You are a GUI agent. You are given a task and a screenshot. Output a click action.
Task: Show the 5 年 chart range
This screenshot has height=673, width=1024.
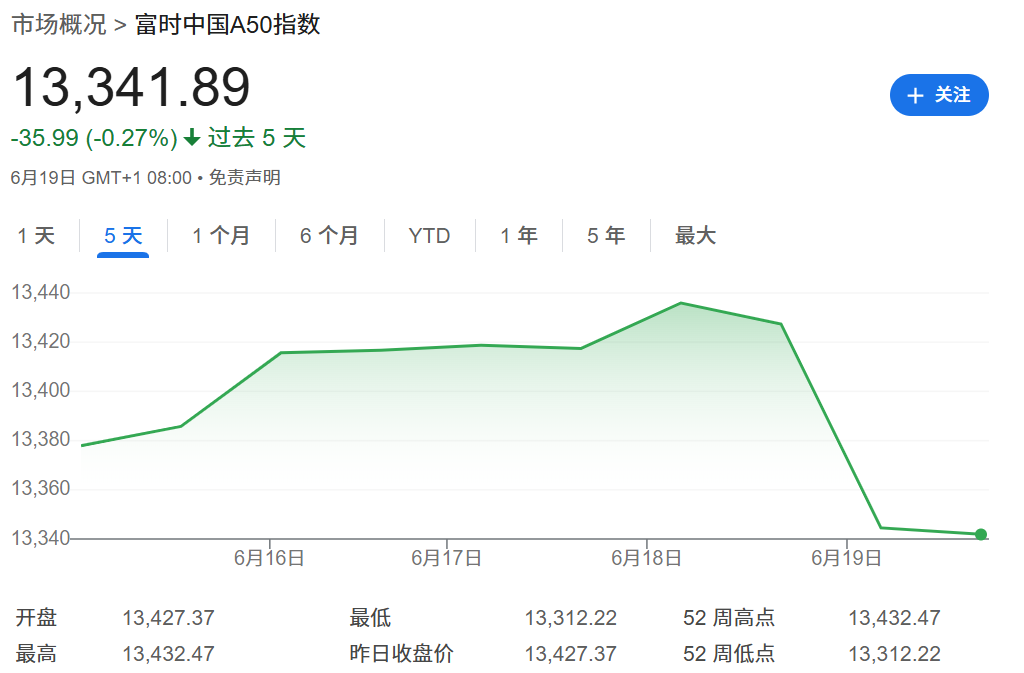point(606,236)
